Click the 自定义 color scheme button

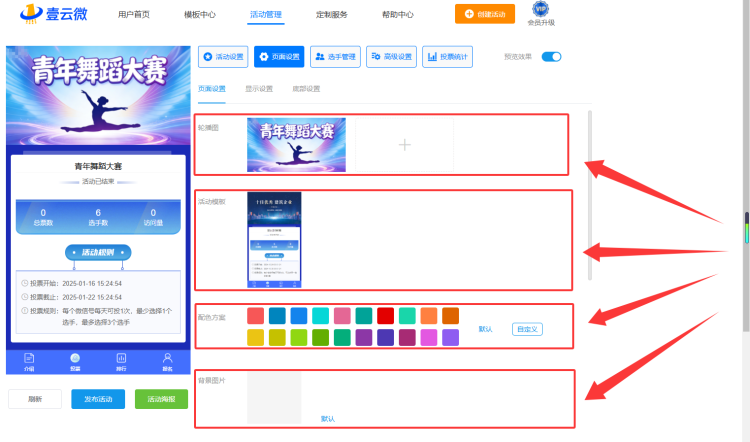click(527, 329)
